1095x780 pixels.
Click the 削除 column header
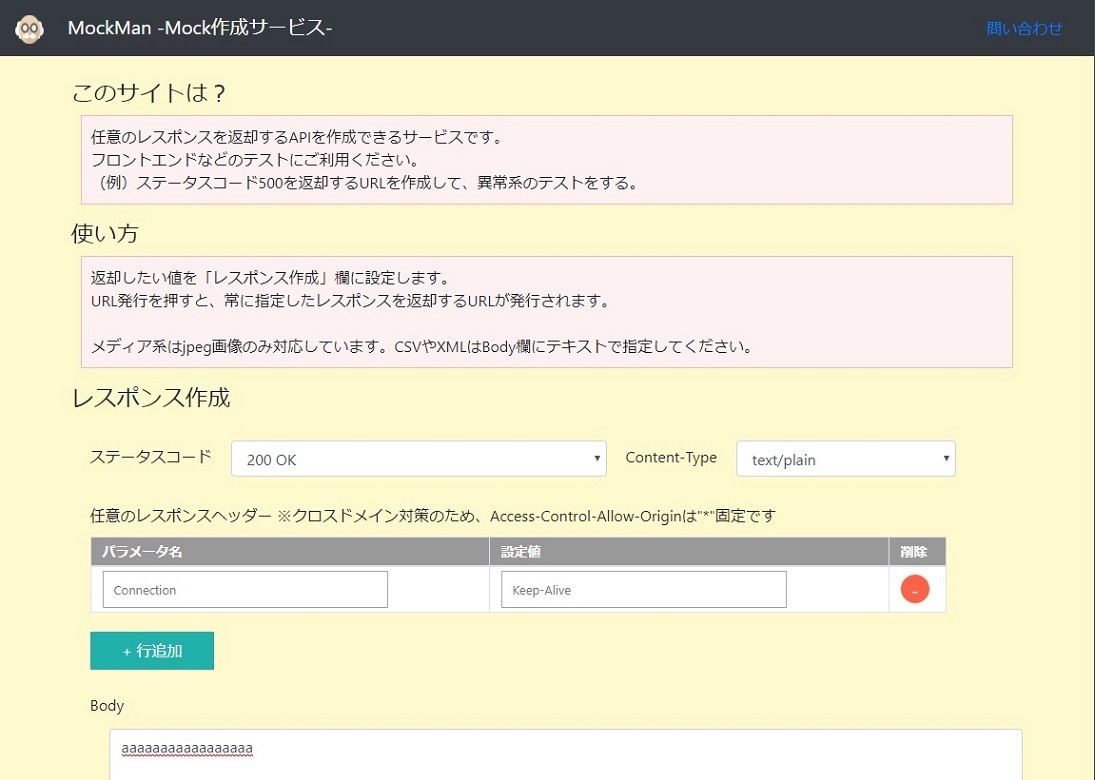click(914, 552)
